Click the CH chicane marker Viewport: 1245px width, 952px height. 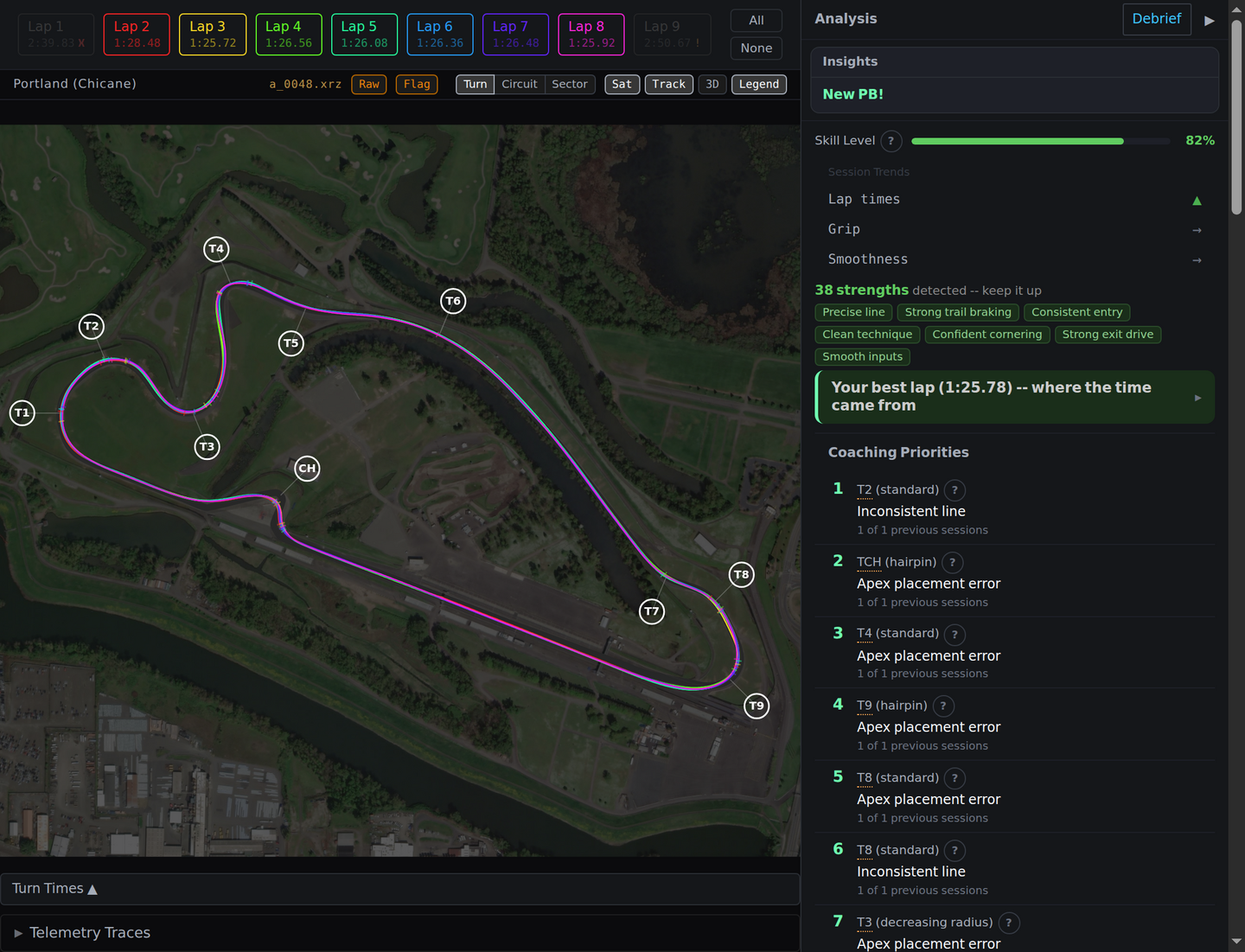click(307, 469)
